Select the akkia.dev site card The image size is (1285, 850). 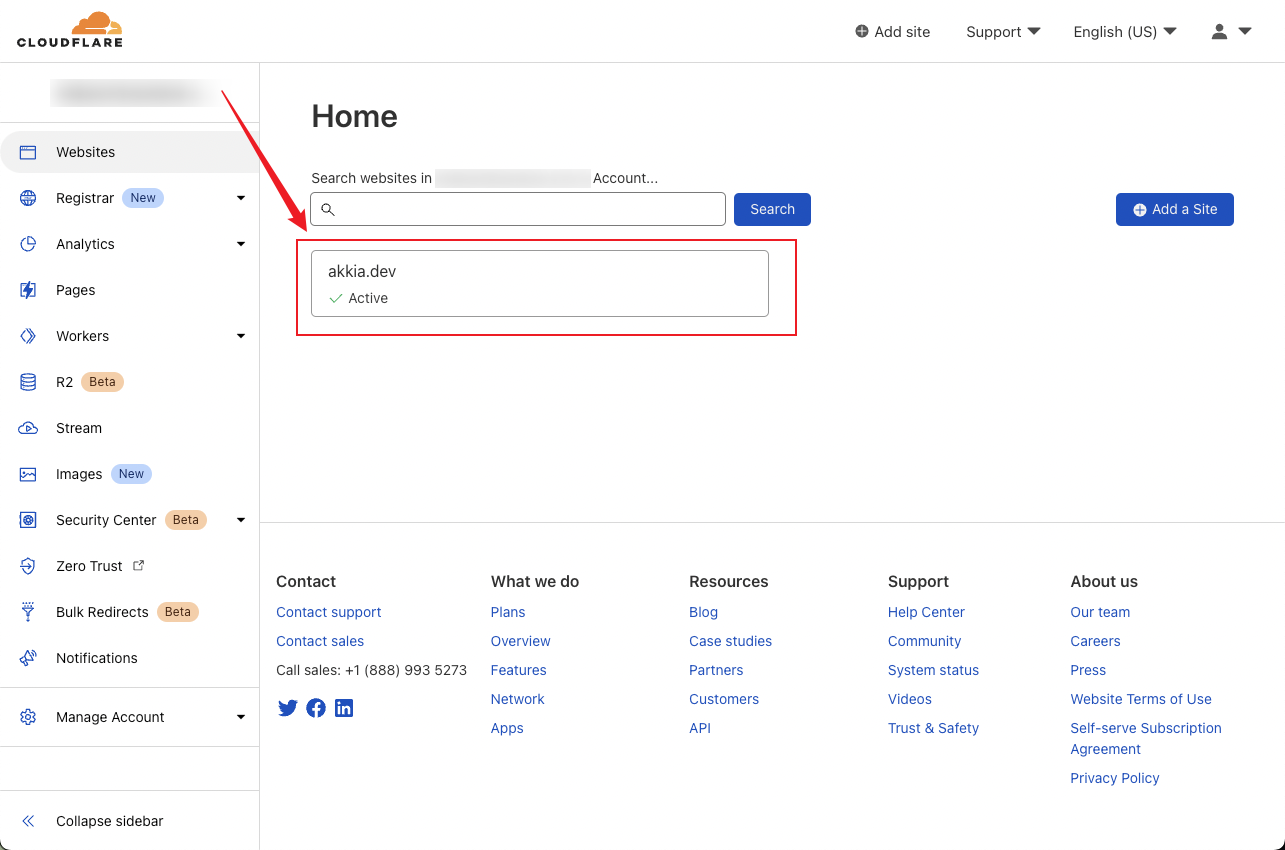(540, 283)
